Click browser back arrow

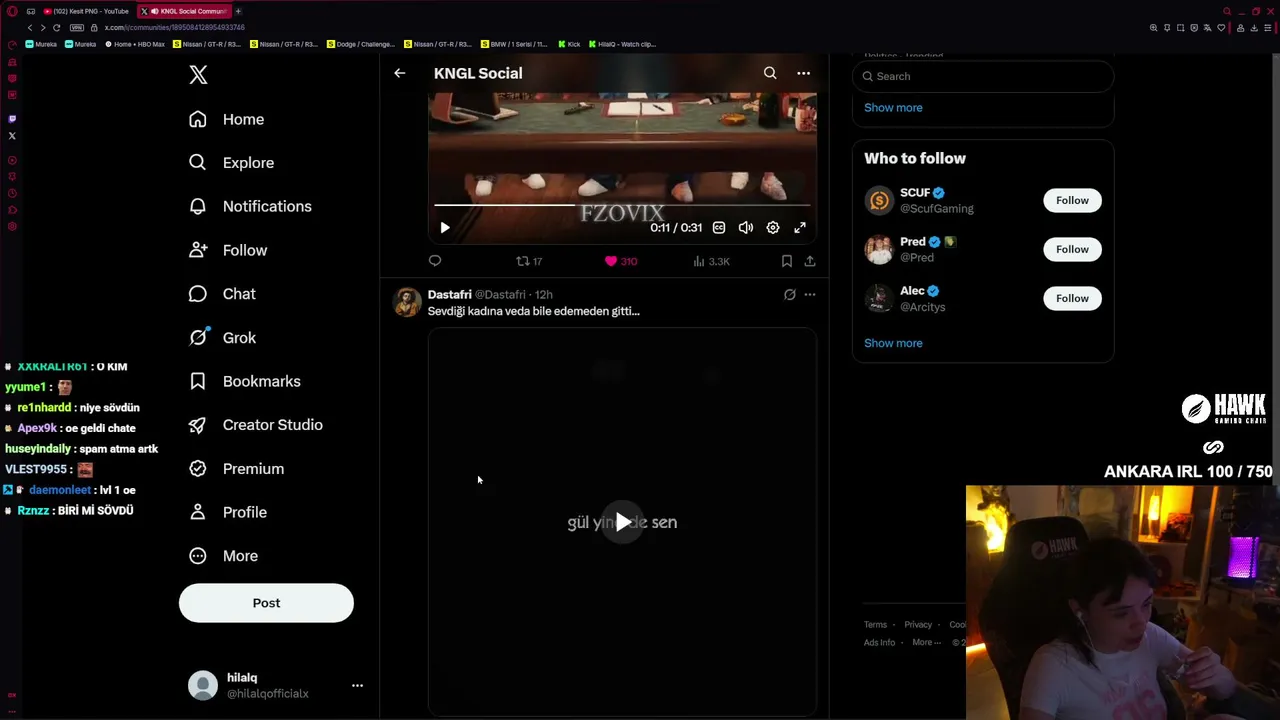point(30,28)
